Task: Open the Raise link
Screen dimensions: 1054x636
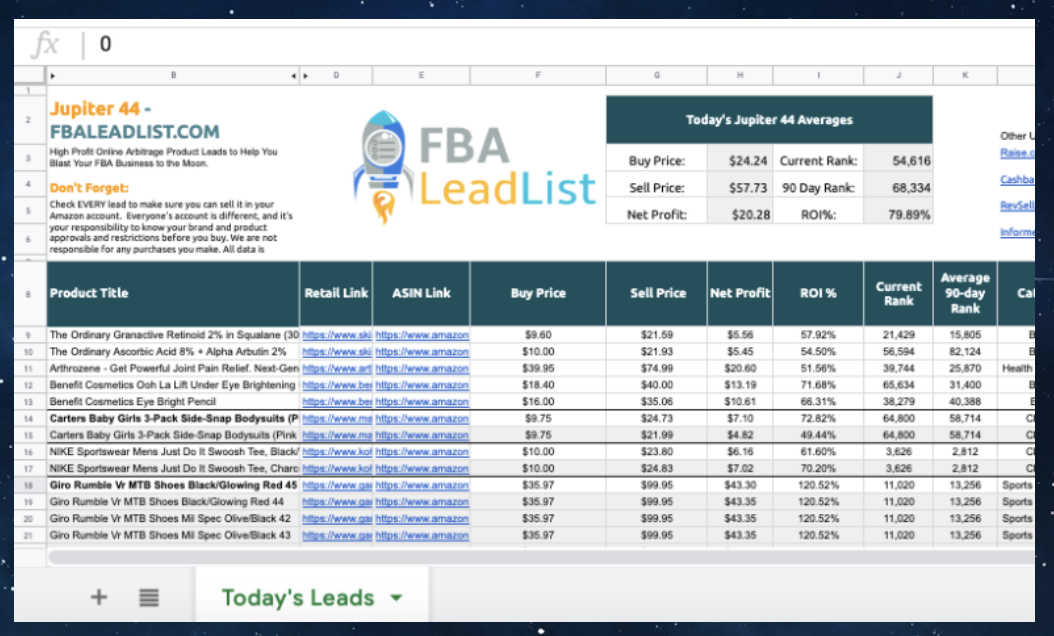Action: [1016, 153]
